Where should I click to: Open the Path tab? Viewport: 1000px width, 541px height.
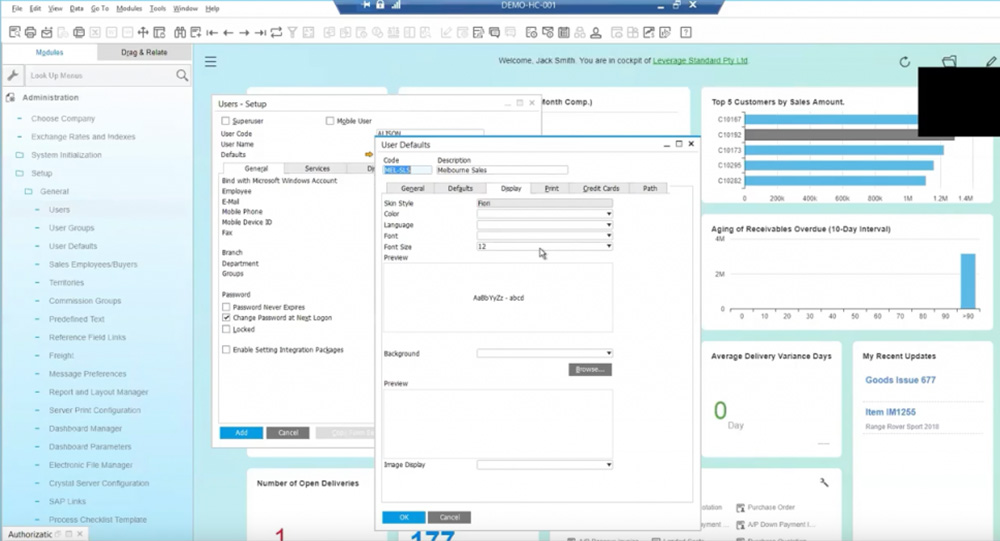pyautogui.click(x=650, y=188)
